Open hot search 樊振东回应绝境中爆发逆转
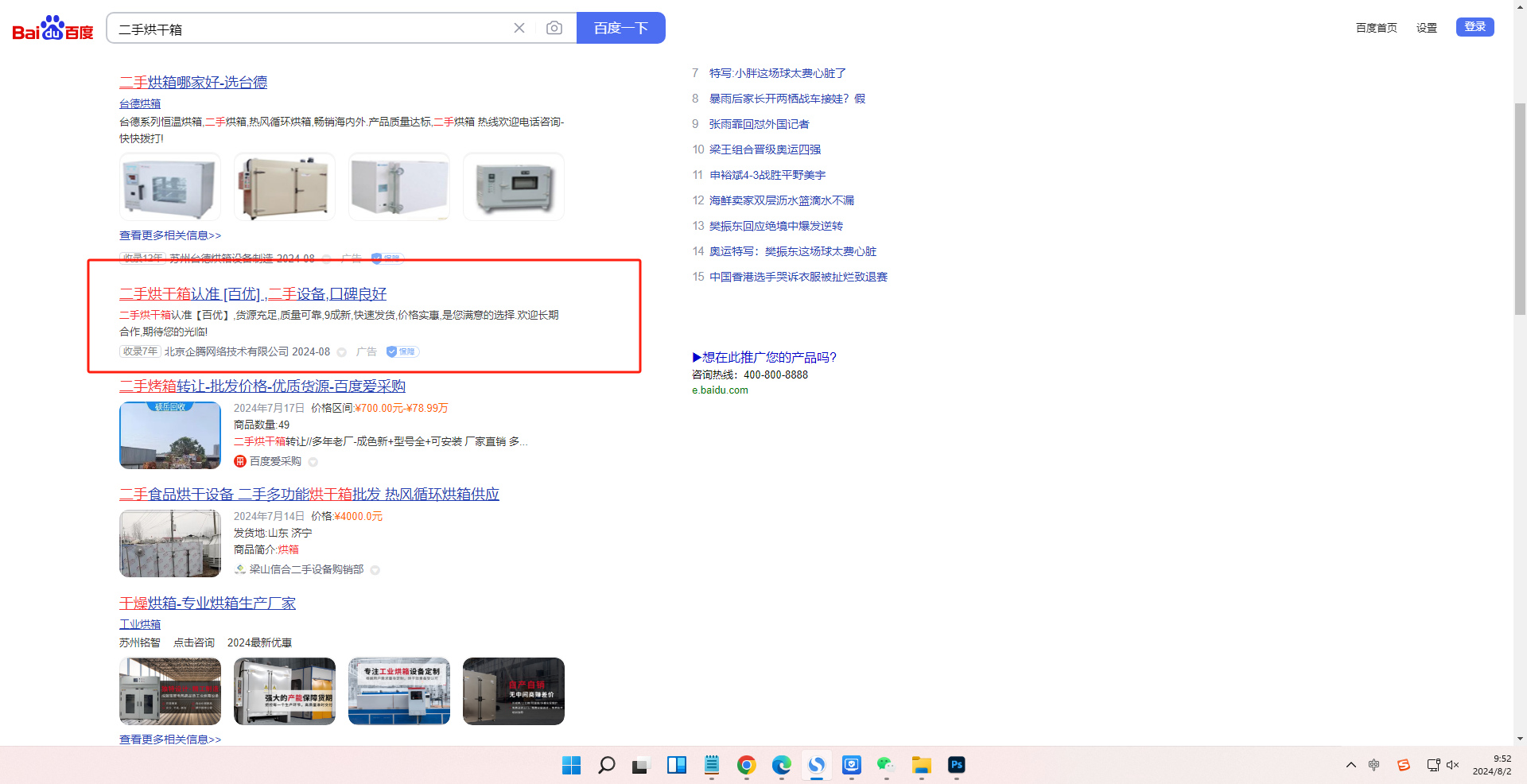This screenshot has height=784, width=1527. (x=776, y=226)
